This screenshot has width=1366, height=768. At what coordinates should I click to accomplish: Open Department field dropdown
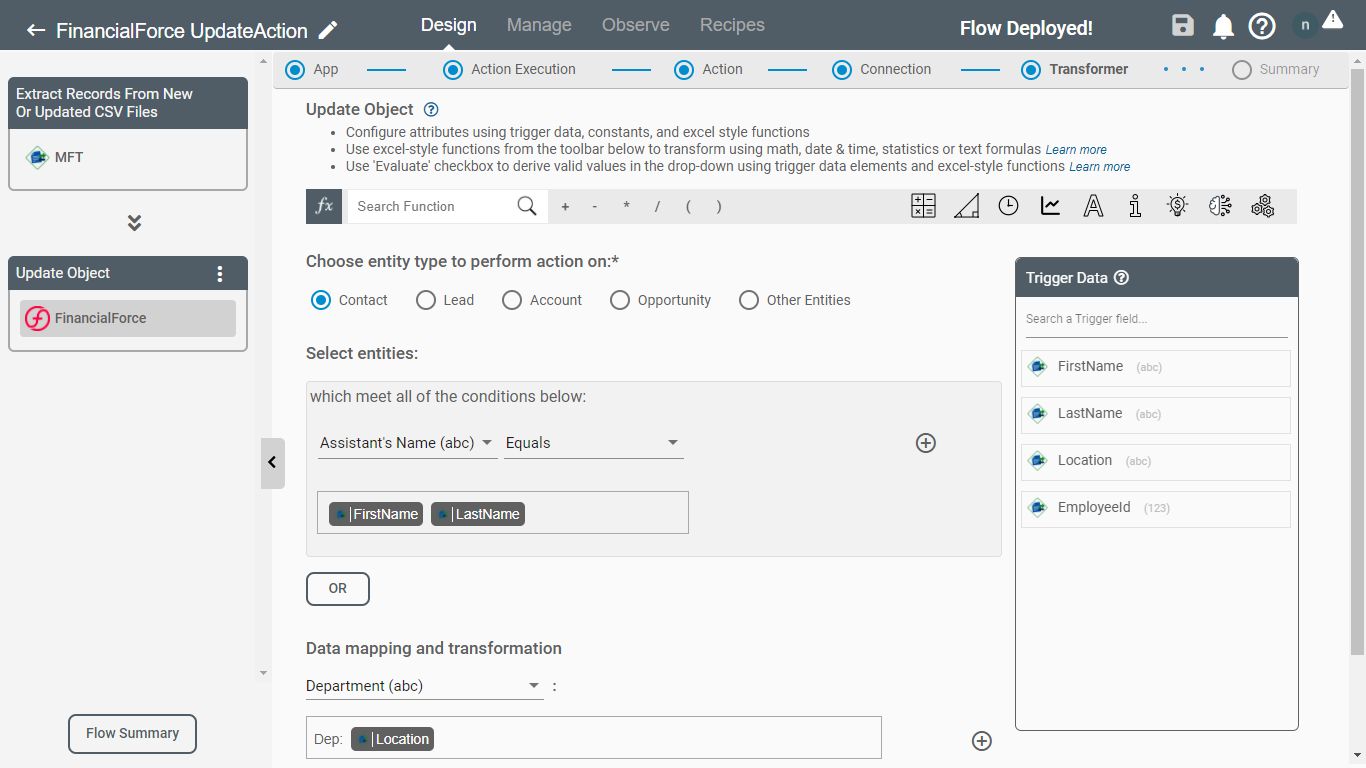pyautogui.click(x=424, y=686)
